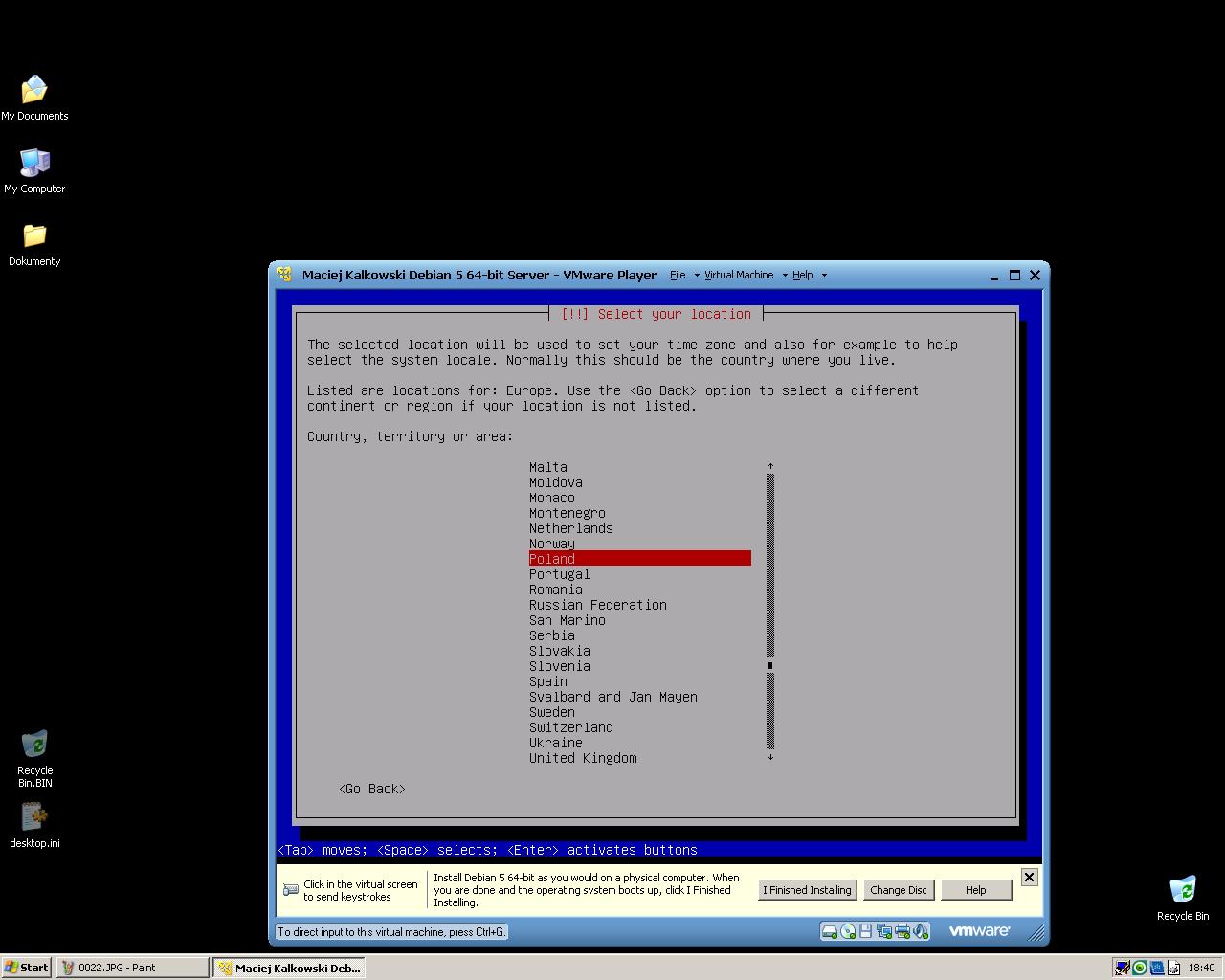Select Moldova in the country list
1225x980 pixels.
tap(556, 482)
